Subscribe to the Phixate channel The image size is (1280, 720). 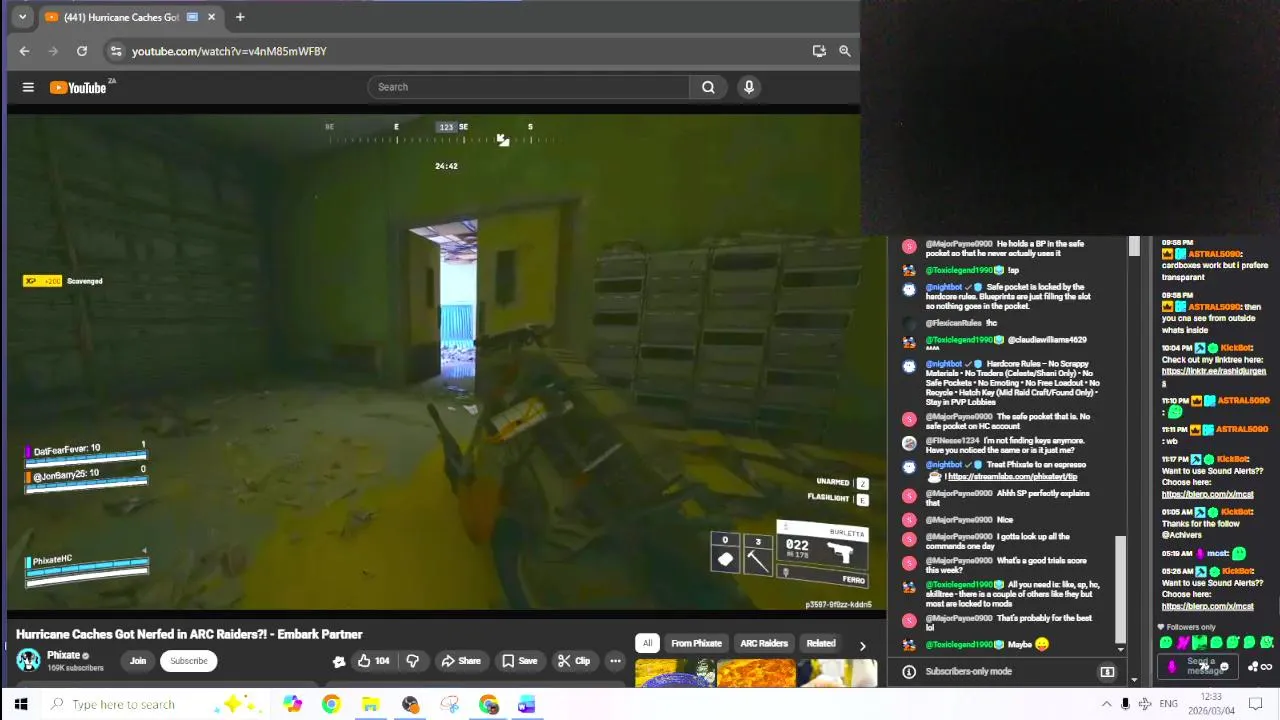(x=188, y=661)
